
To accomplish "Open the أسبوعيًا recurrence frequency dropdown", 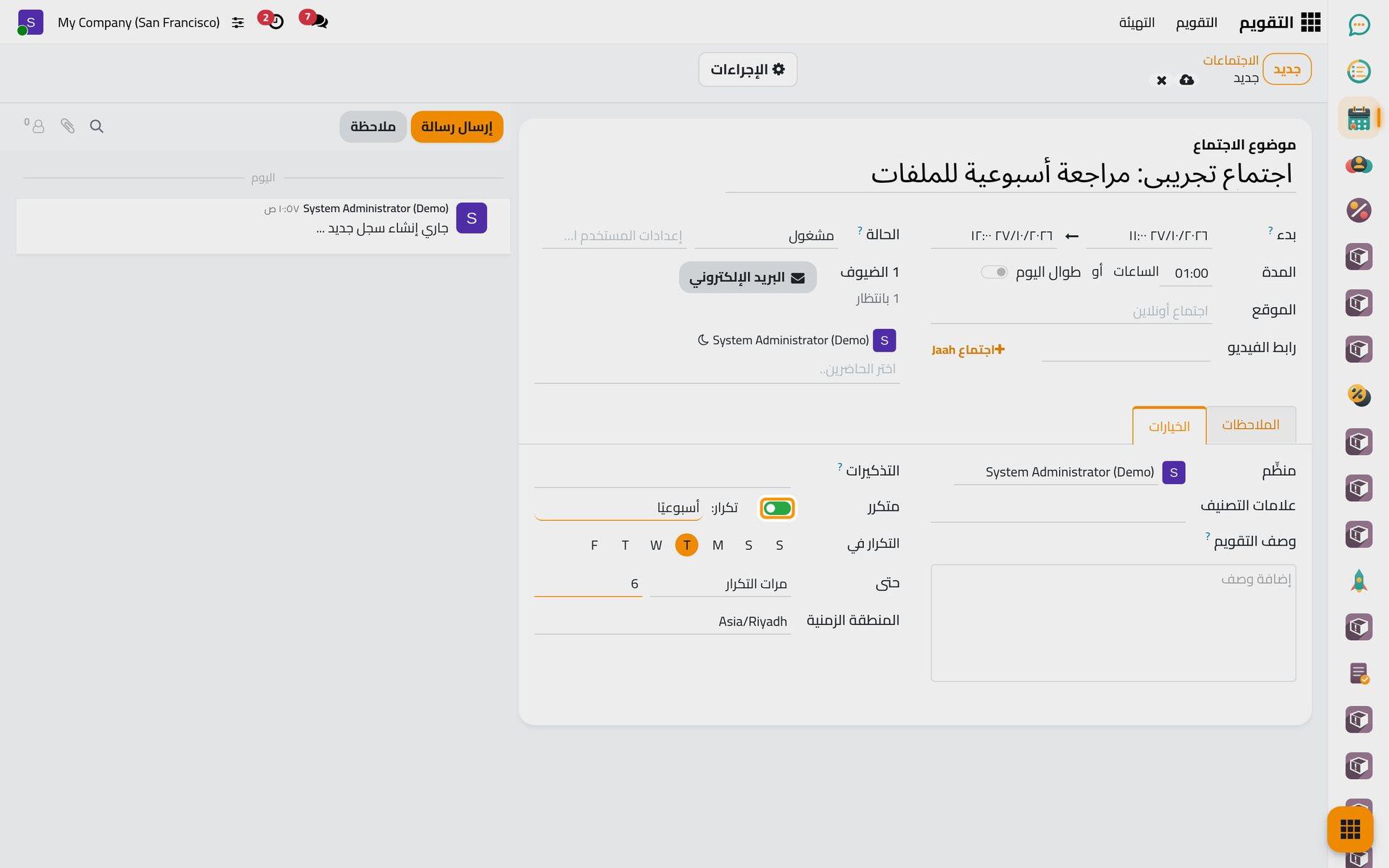I will 619,508.
